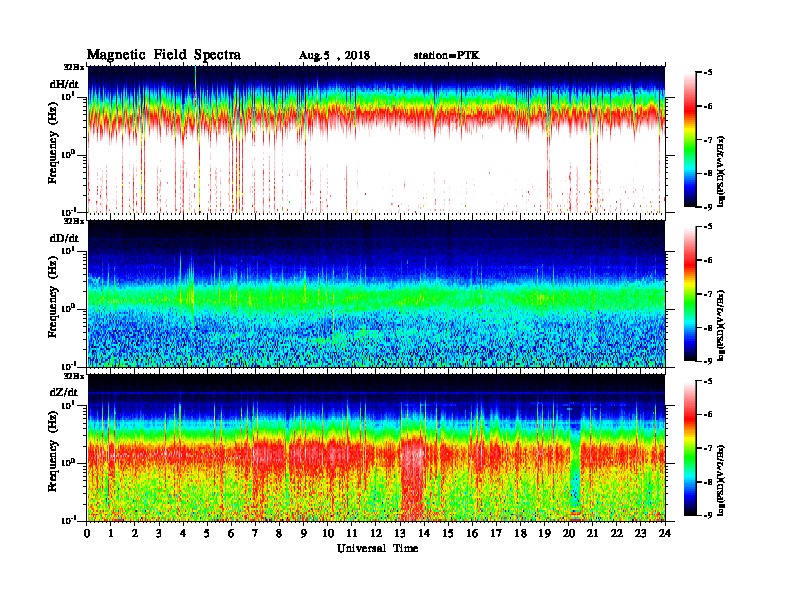This screenshot has height=612, width=792.
Task: Click hour 5 on the time axis
Action: (x=207, y=534)
